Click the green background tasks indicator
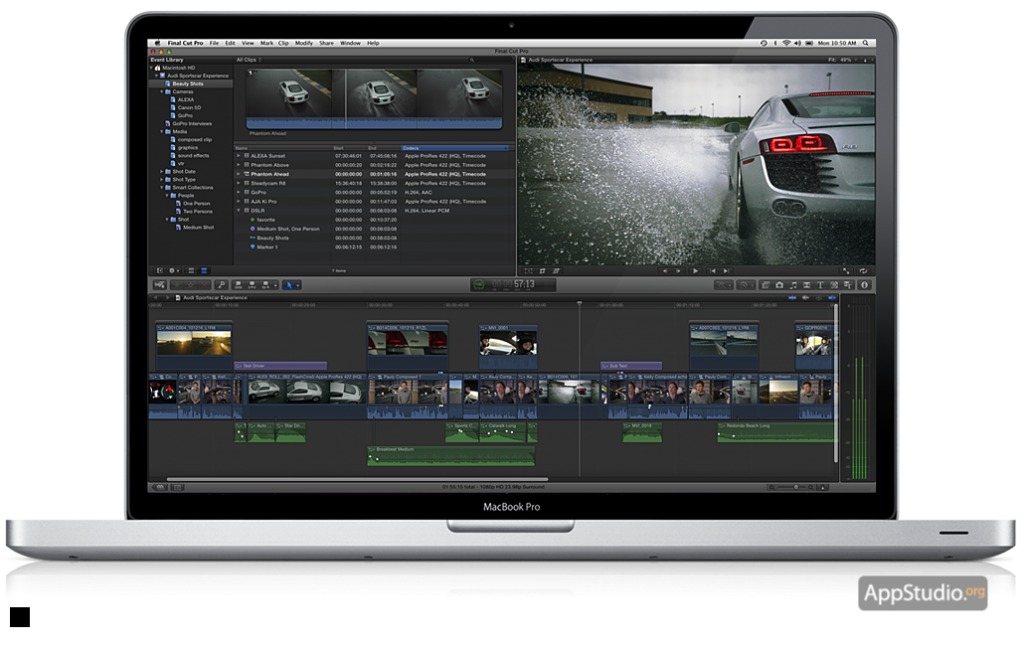Viewport: 1024px width, 647px height. coord(478,285)
